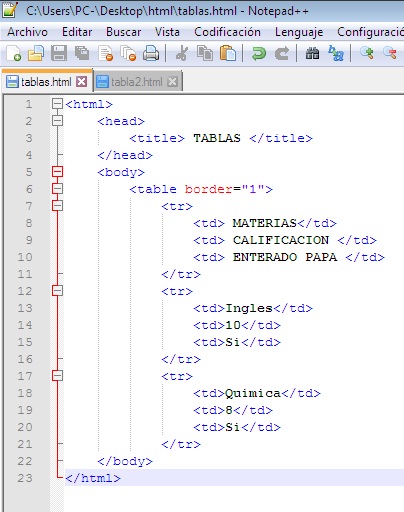Click the word Si on line 15

tap(233, 342)
